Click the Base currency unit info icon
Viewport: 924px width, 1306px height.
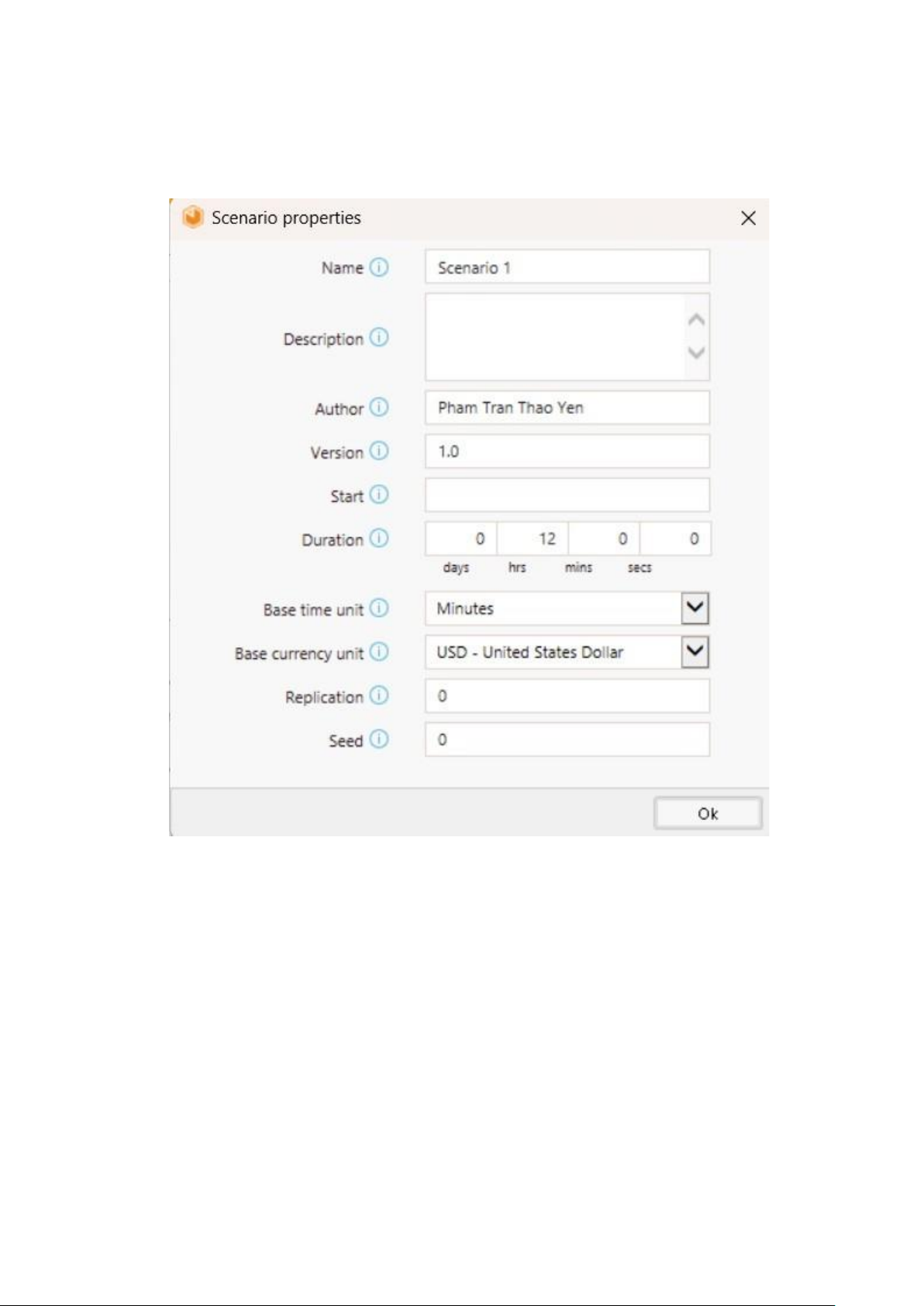[x=378, y=653]
